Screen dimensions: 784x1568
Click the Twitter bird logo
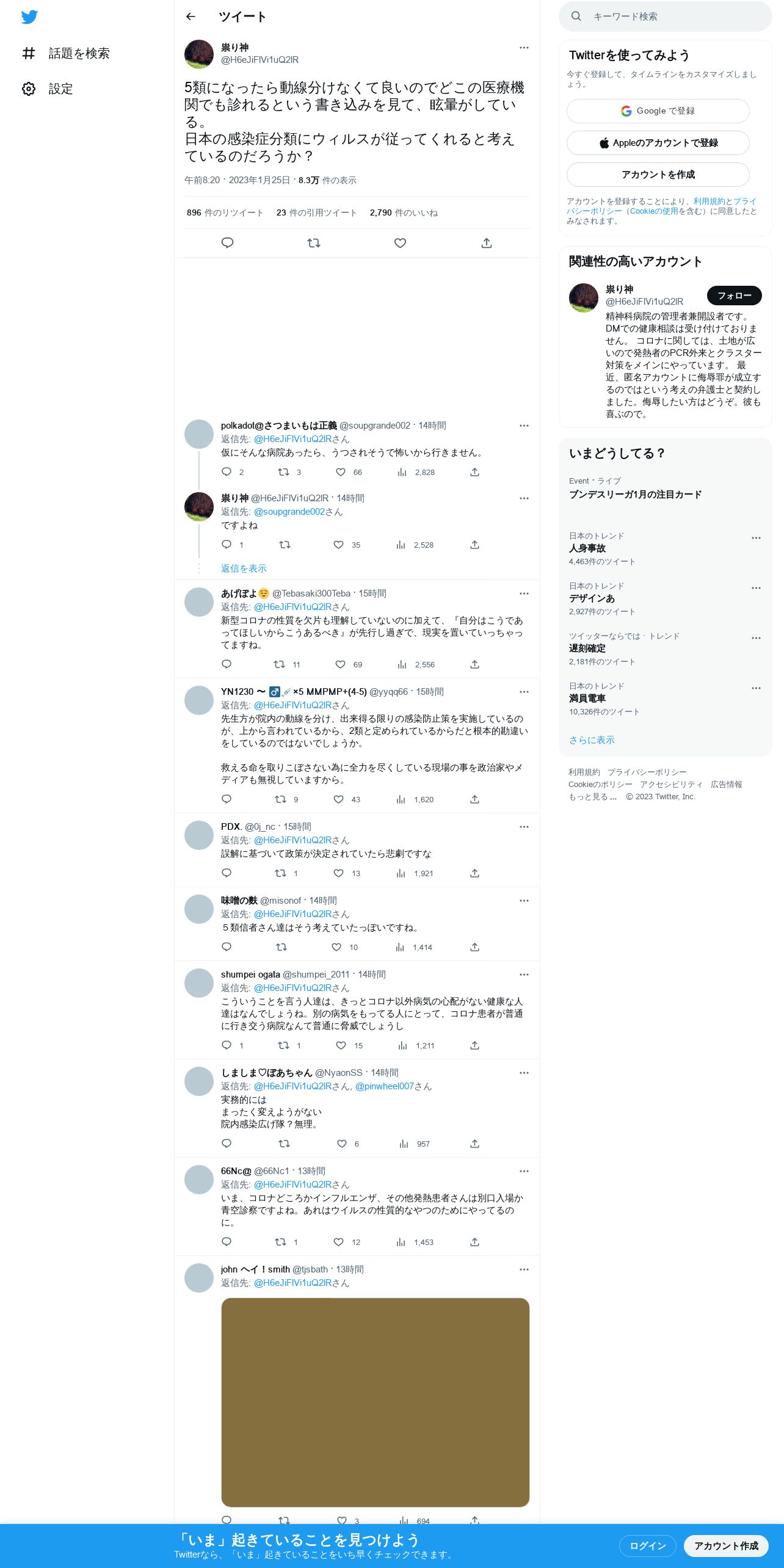pos(29,16)
